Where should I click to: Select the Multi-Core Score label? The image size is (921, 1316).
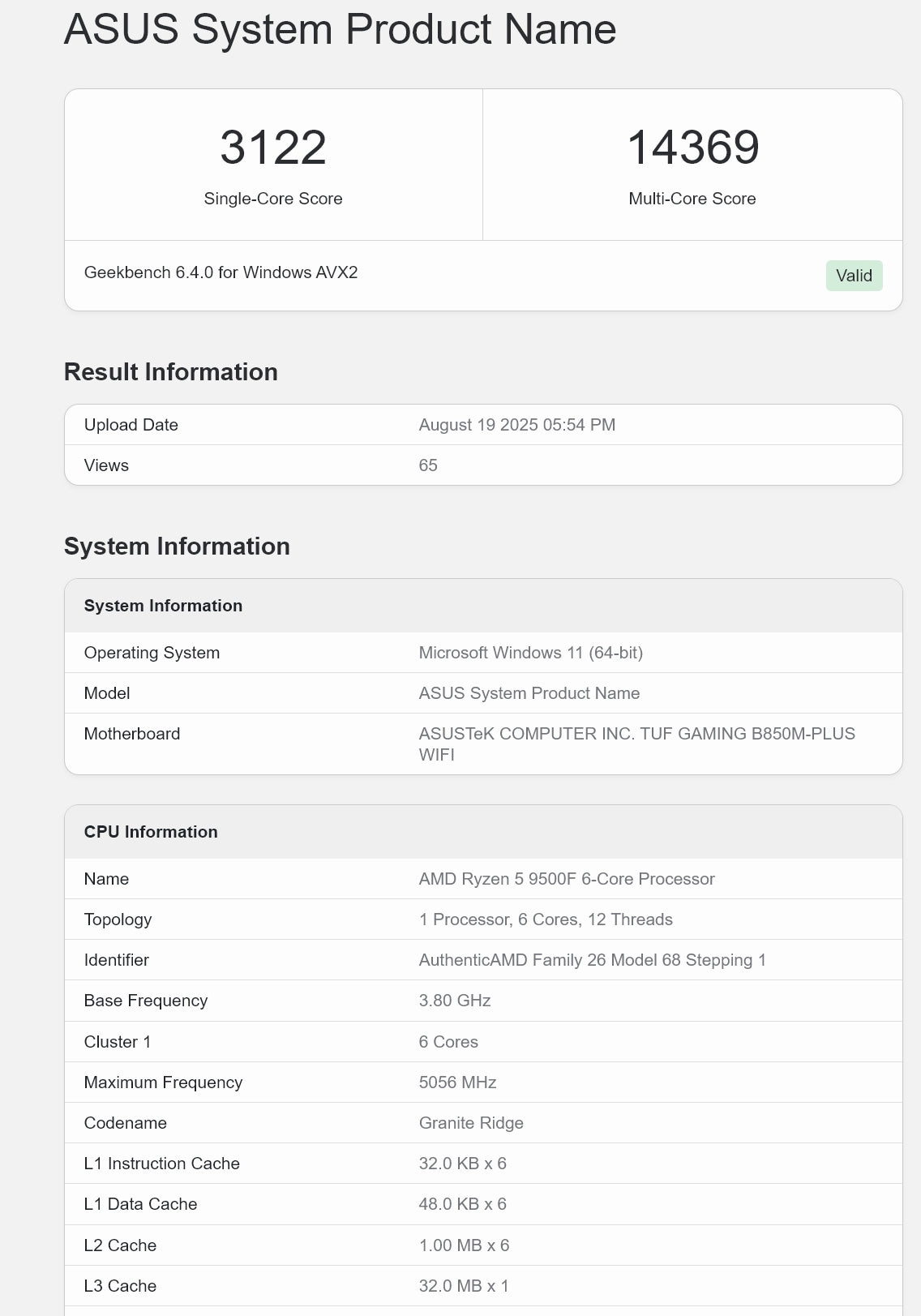692,199
